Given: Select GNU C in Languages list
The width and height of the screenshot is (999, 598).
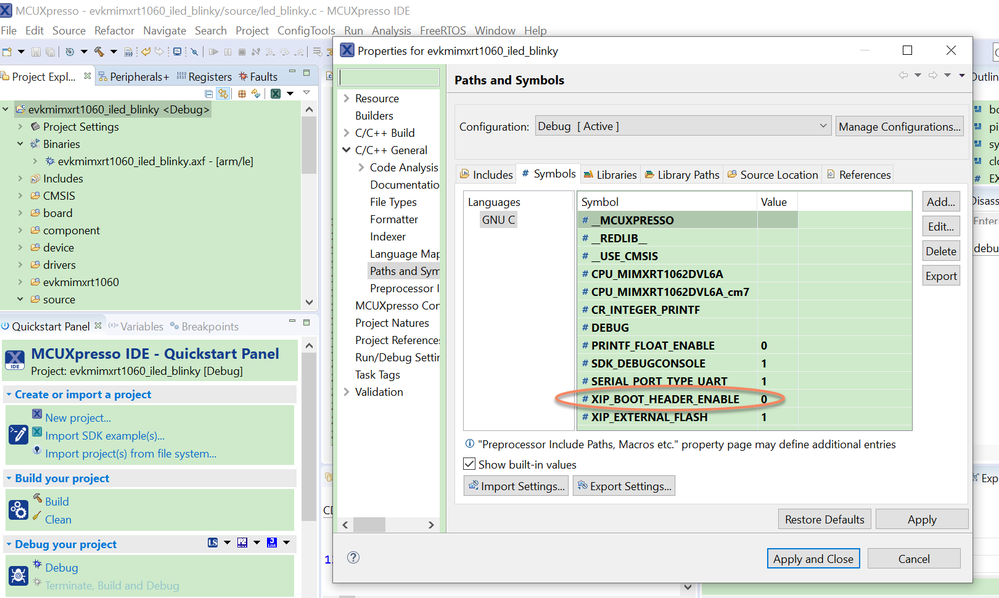Looking at the screenshot, I should [x=498, y=220].
